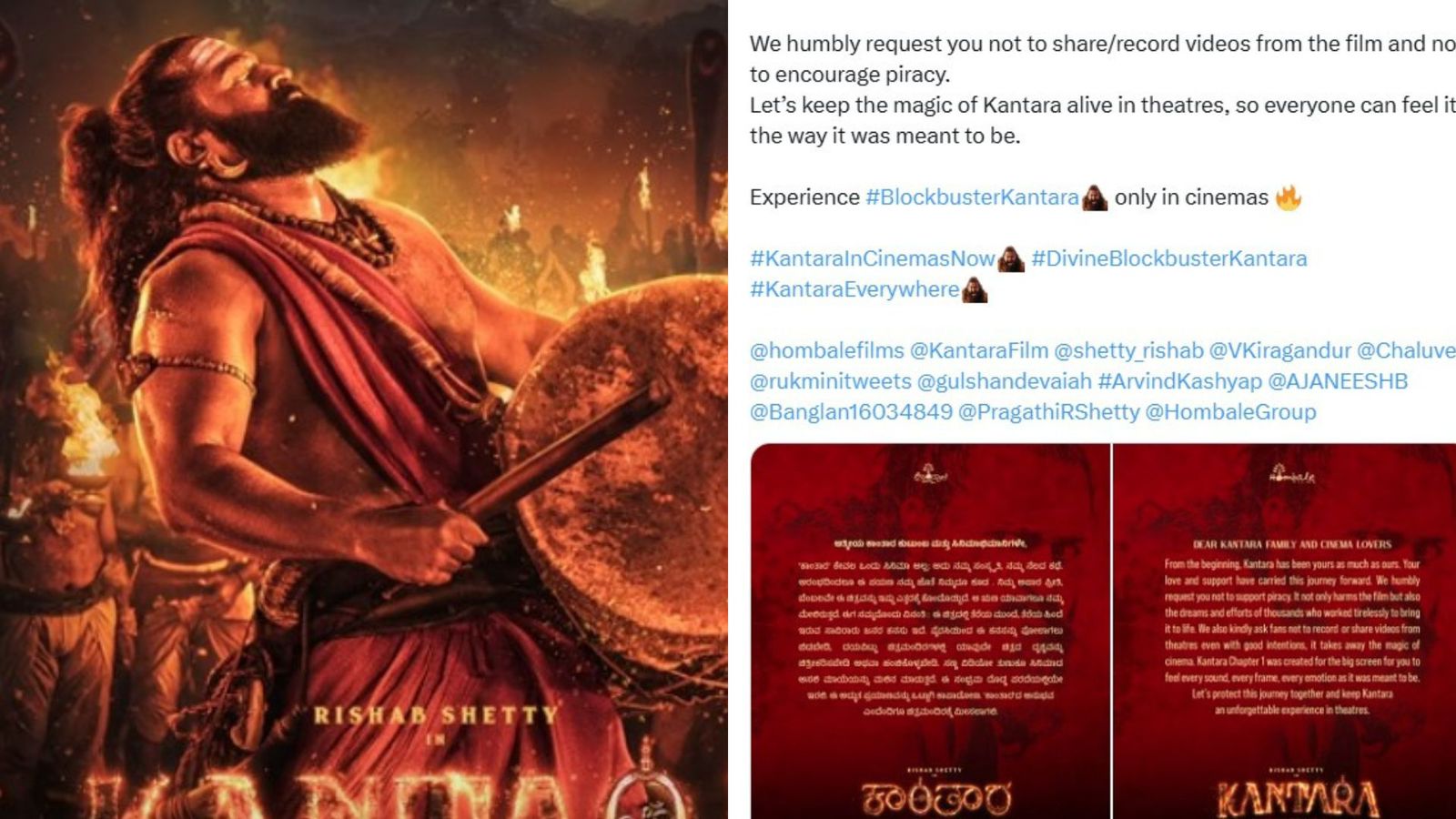Open the #KantaraInCinemasNow hashtag link

(872, 258)
